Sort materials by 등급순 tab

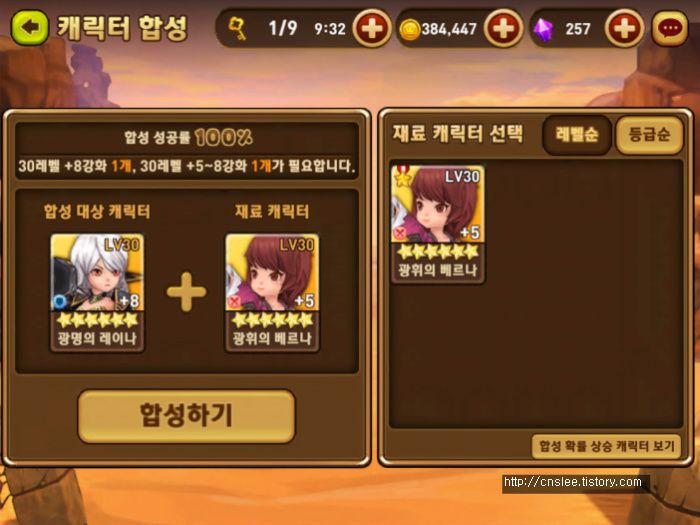pos(649,134)
